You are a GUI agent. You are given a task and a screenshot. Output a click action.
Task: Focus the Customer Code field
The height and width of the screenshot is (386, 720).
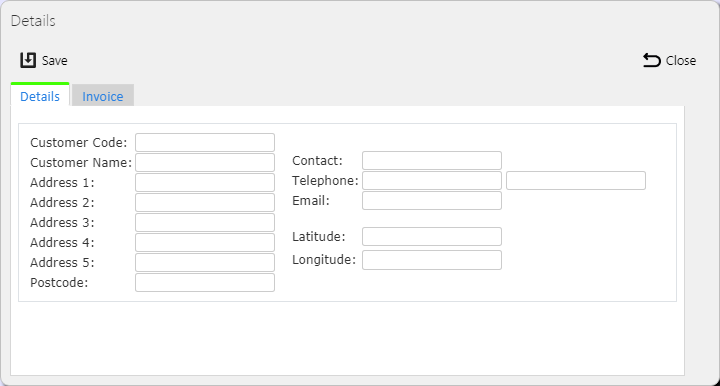205,143
